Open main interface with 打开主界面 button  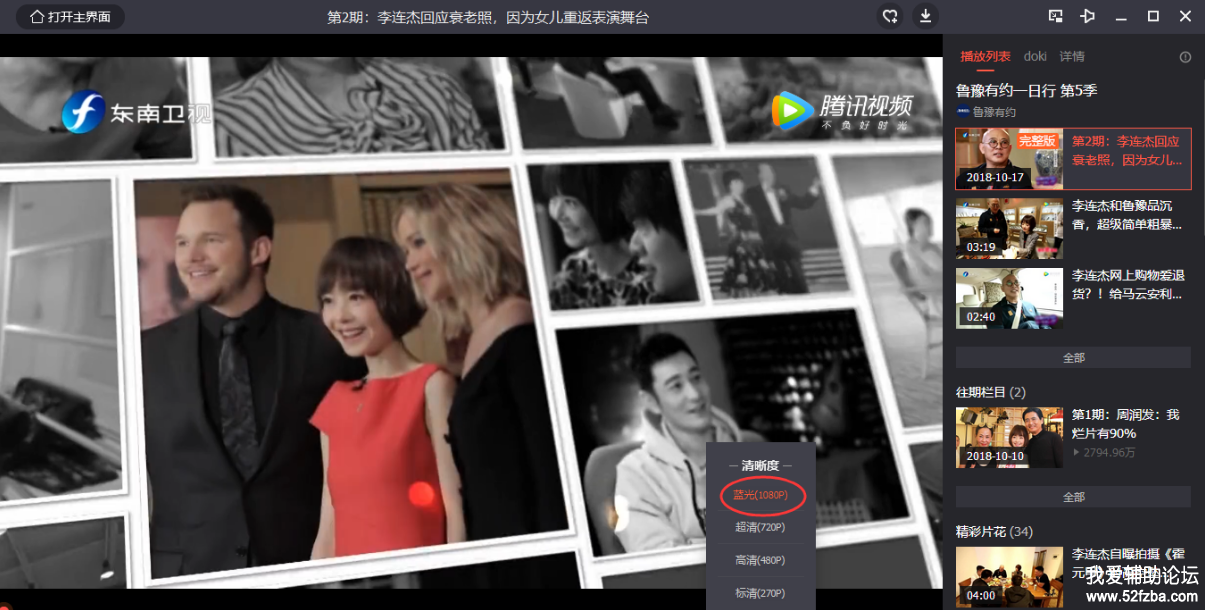[x=70, y=17]
